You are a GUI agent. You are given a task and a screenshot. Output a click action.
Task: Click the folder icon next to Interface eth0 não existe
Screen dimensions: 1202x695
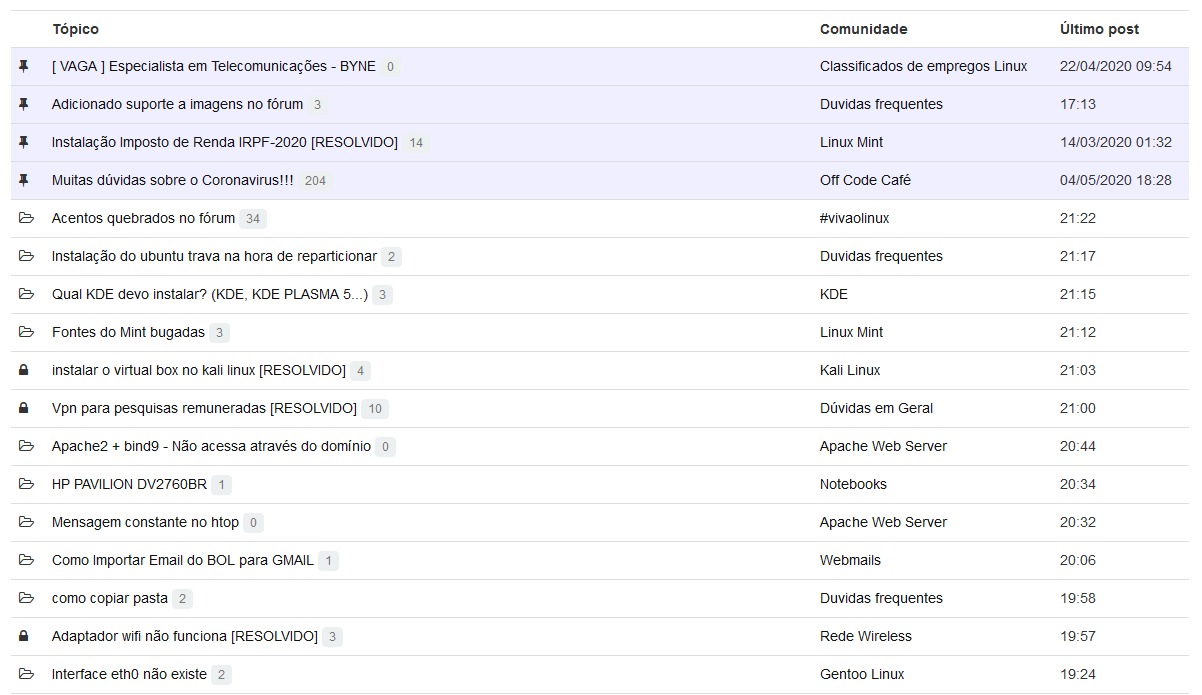click(x=25, y=675)
